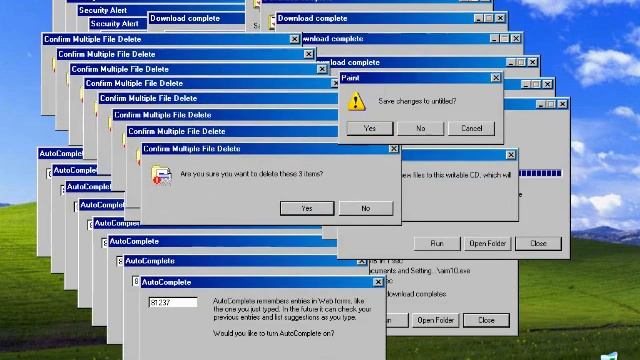Click Cancel in the Paint dialog

[471, 128]
